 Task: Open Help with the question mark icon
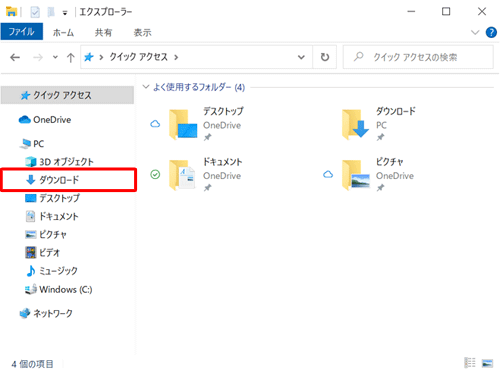(x=491, y=32)
